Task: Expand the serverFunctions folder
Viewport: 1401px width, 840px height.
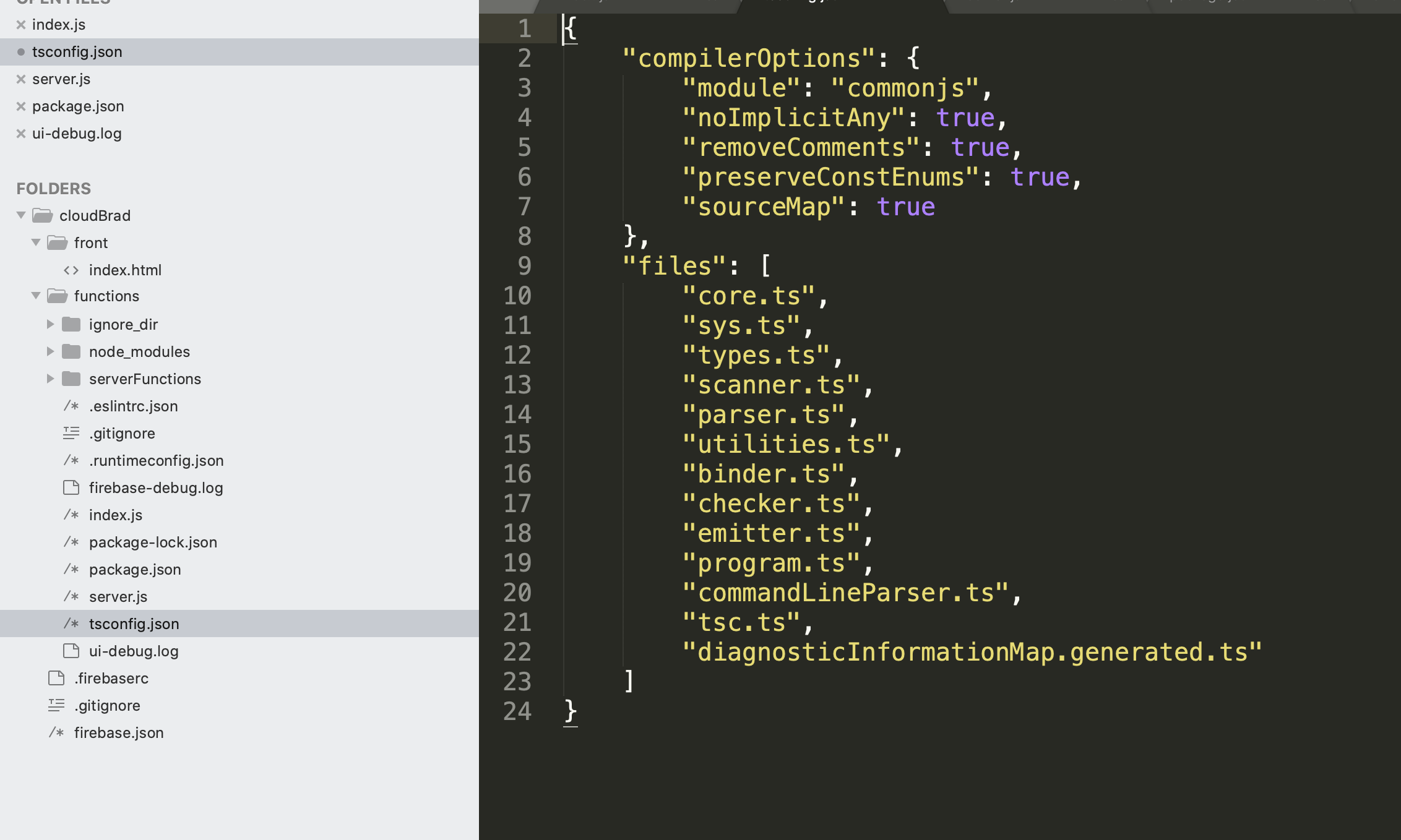Action: click(x=51, y=379)
